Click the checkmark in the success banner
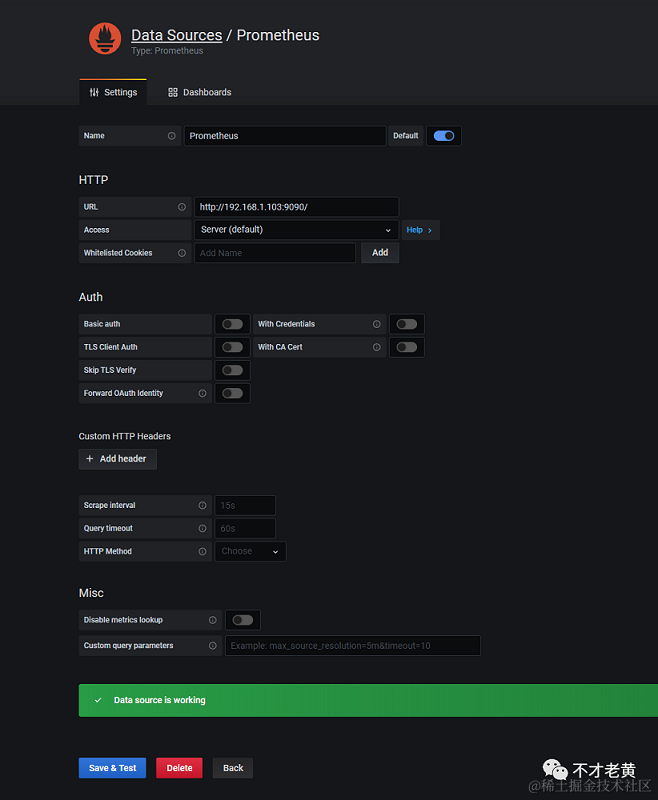The width and height of the screenshot is (658, 800). click(x=98, y=701)
